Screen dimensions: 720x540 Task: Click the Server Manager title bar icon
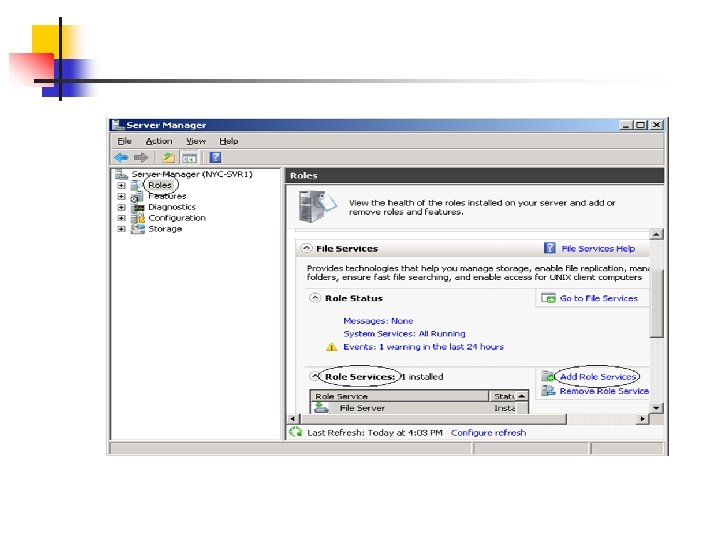click(118, 124)
